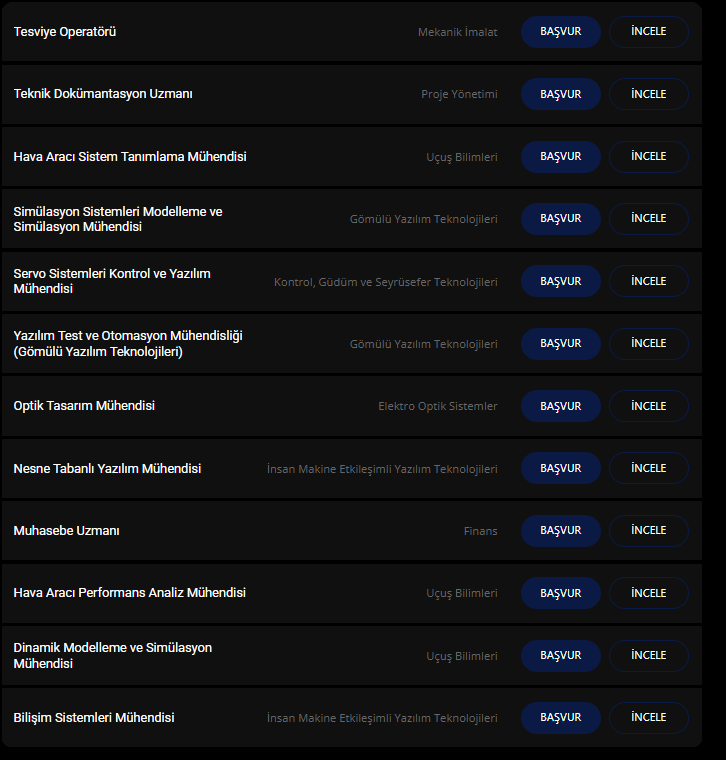
Task: Click the Optik Tasarım Mühendisi title
Action: (x=84, y=406)
